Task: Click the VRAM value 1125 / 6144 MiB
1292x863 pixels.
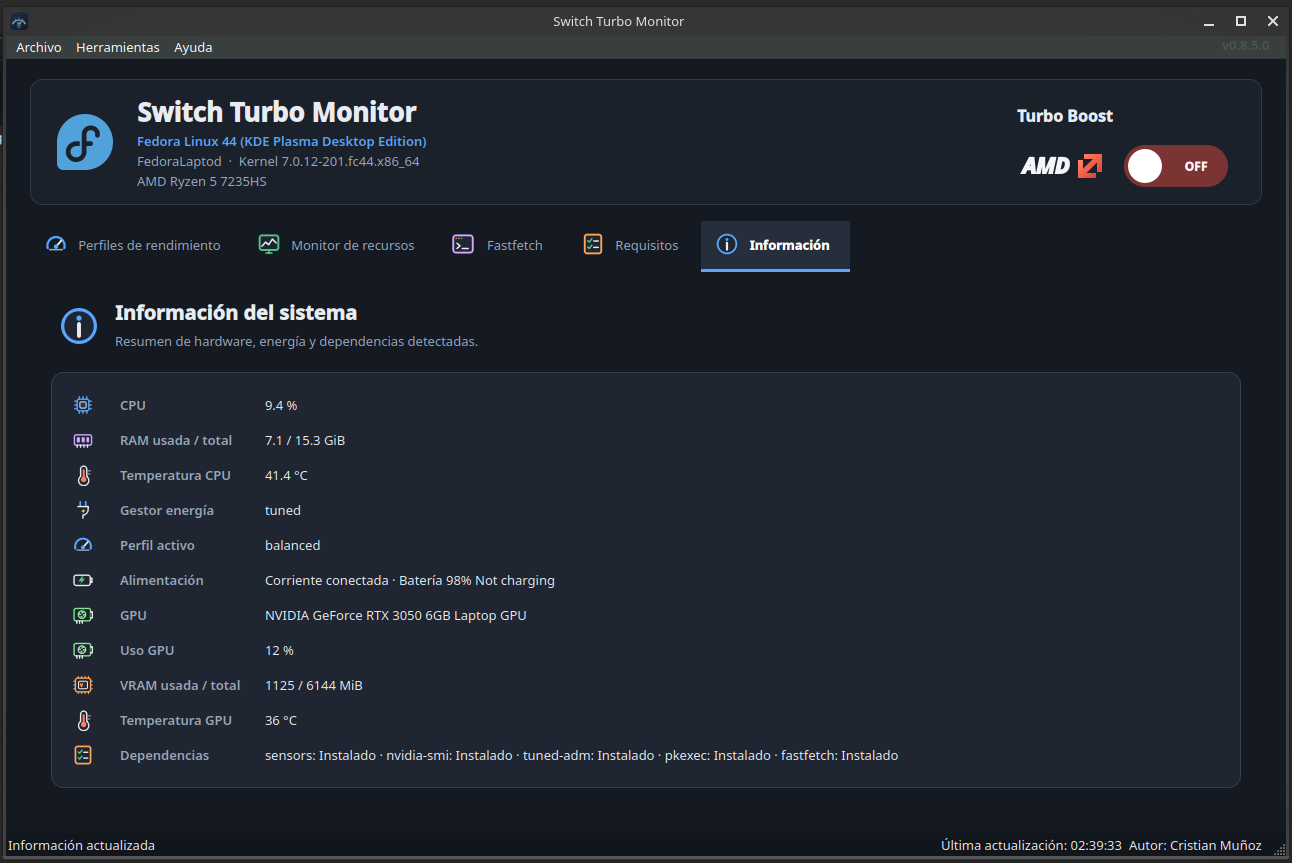Action: 314,685
